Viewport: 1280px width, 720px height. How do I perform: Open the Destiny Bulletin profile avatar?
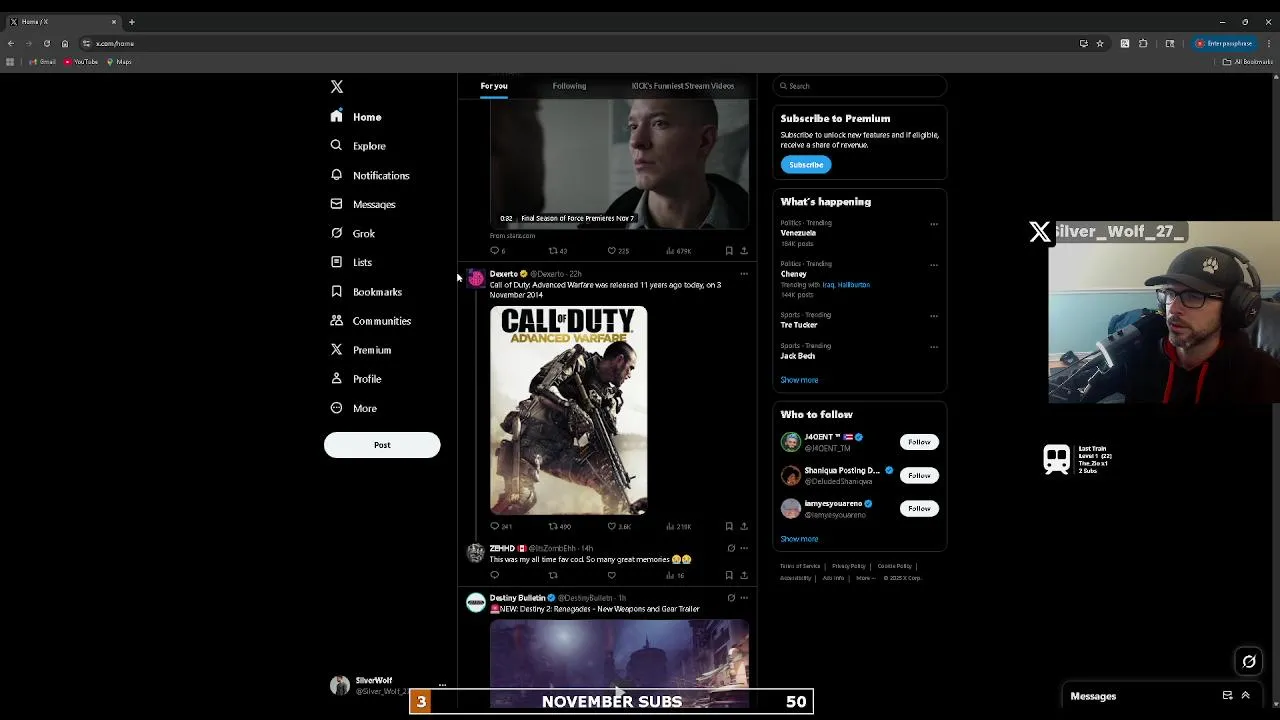click(x=476, y=602)
